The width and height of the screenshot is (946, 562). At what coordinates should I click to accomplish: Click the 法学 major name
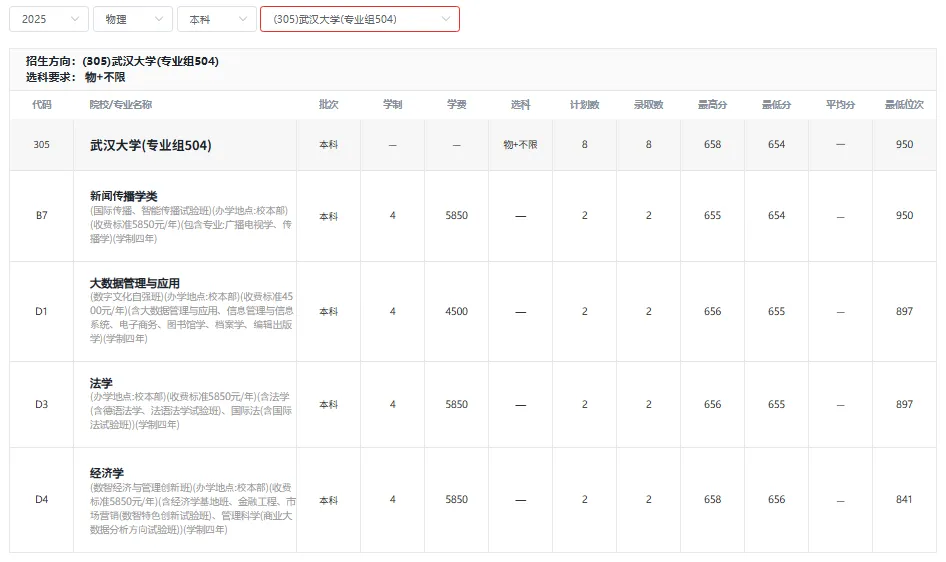click(x=101, y=383)
